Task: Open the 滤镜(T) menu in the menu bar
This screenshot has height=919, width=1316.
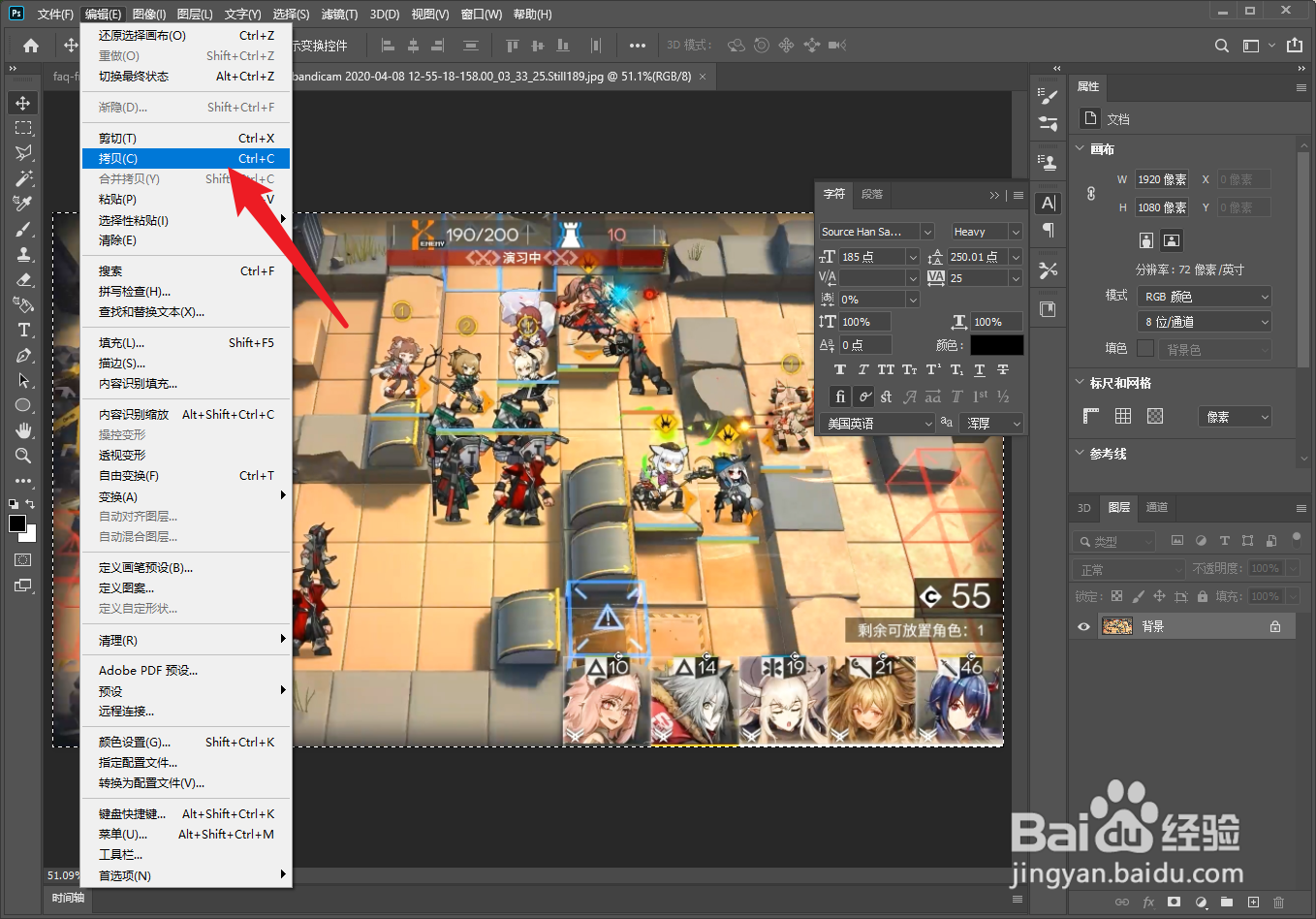Action: (339, 14)
